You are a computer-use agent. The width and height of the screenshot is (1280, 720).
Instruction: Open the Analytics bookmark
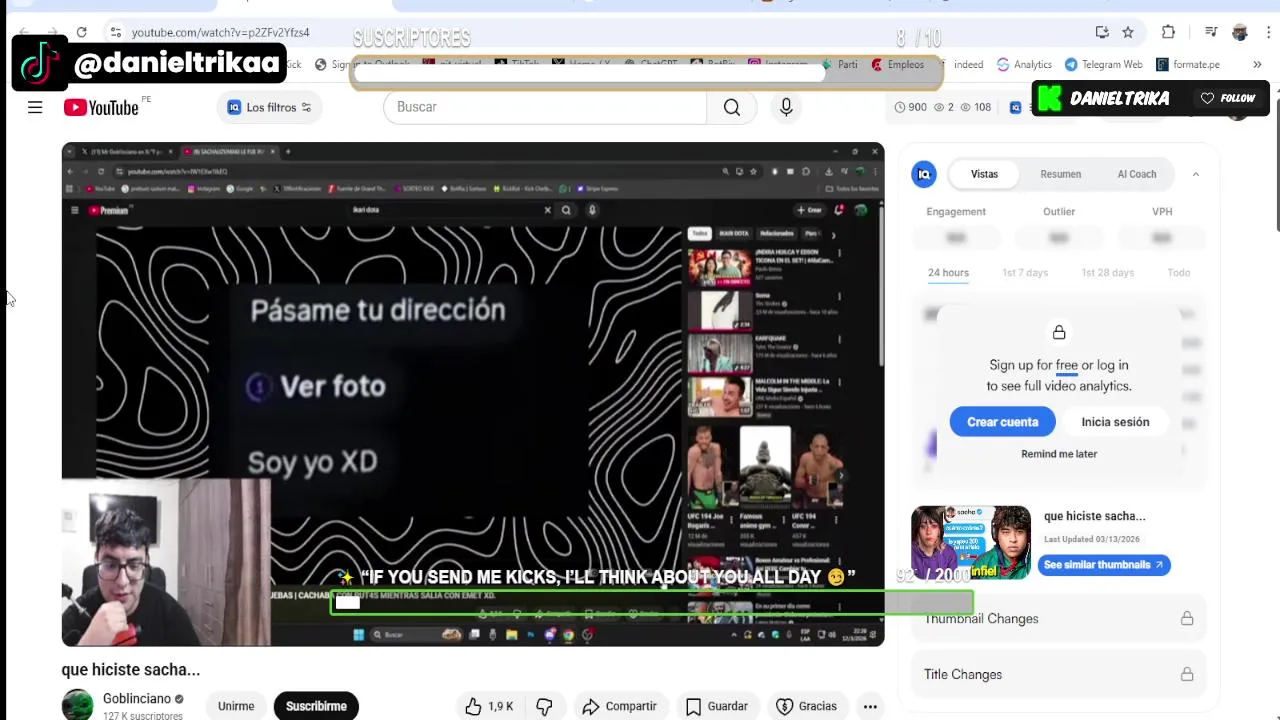tap(1024, 64)
